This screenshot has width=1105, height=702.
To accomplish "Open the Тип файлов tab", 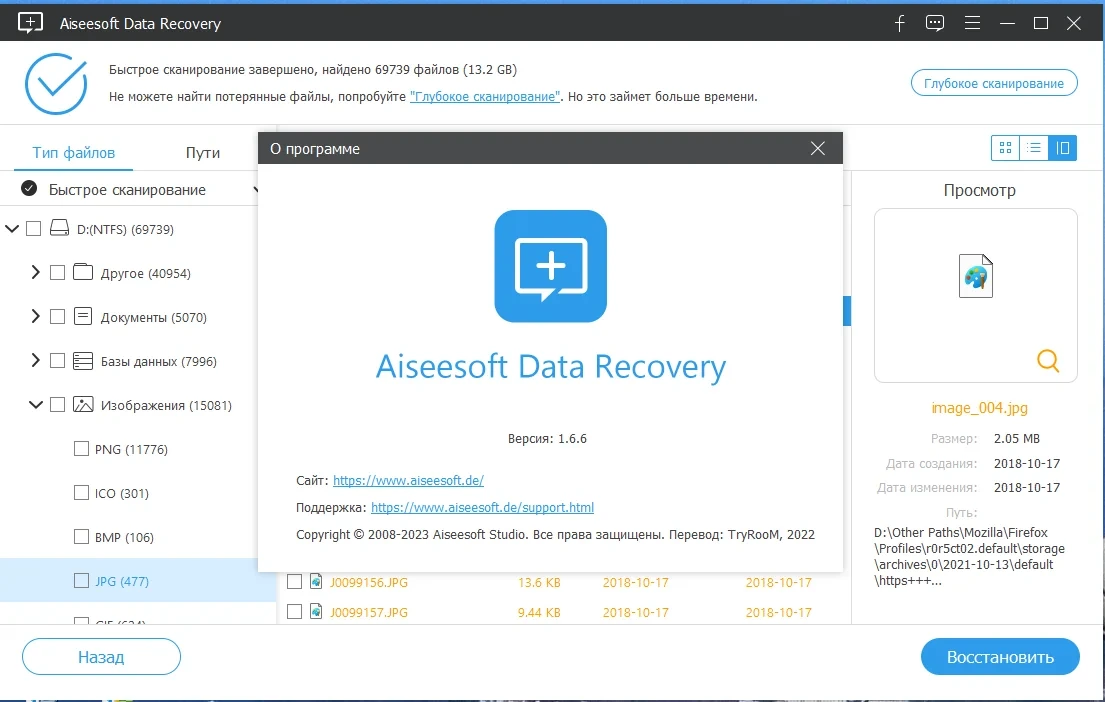I will click(x=73, y=153).
